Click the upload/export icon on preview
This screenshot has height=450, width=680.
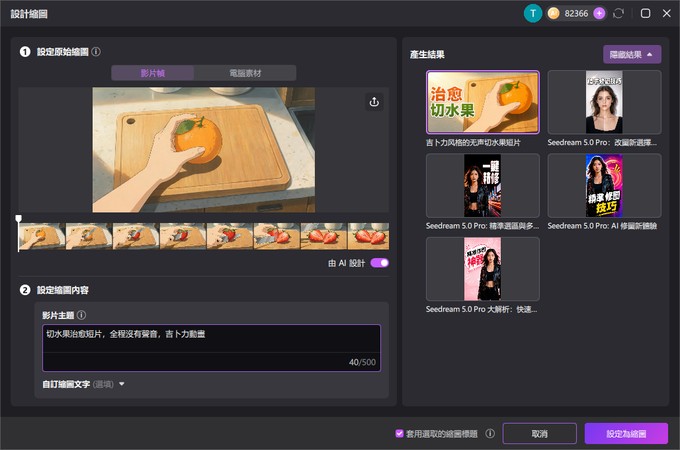pyautogui.click(x=374, y=102)
